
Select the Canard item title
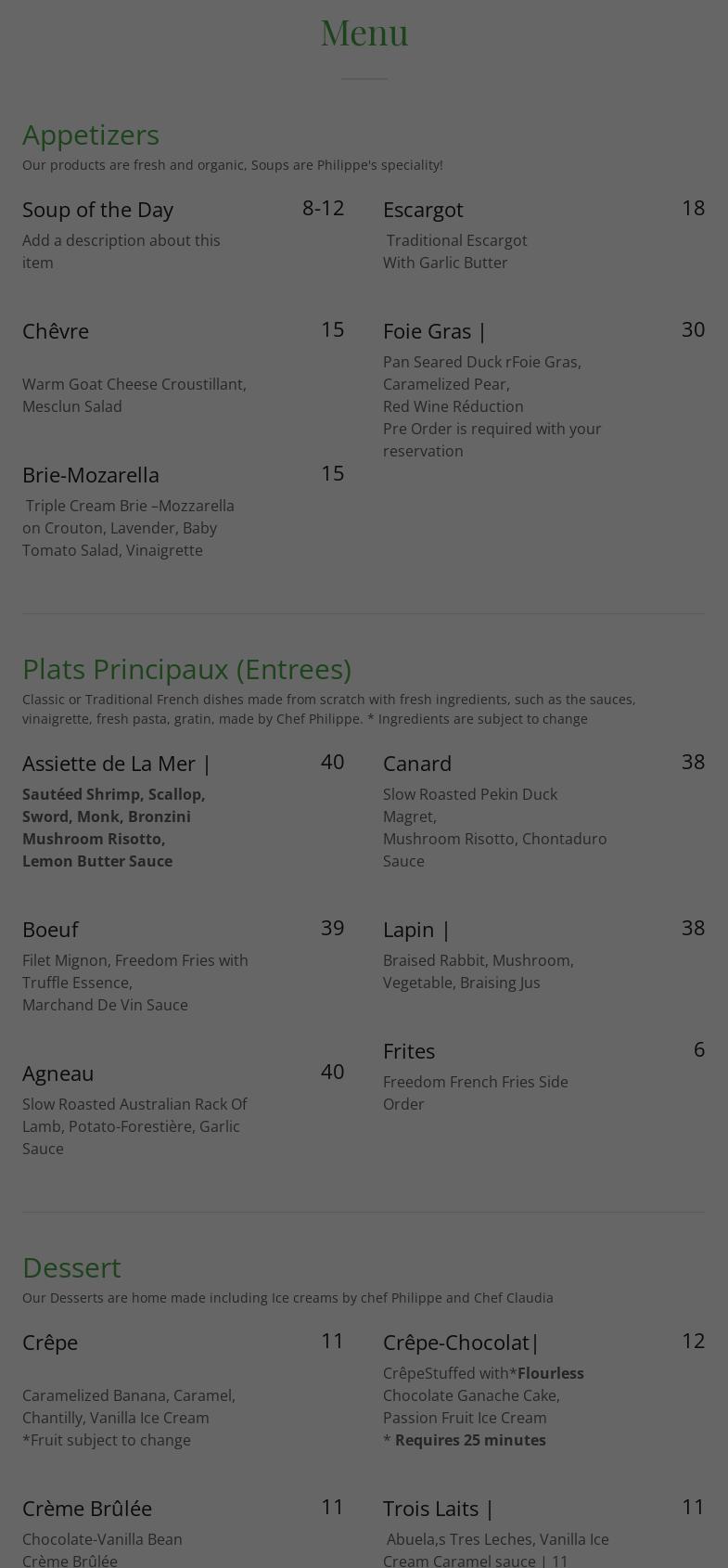click(x=417, y=764)
